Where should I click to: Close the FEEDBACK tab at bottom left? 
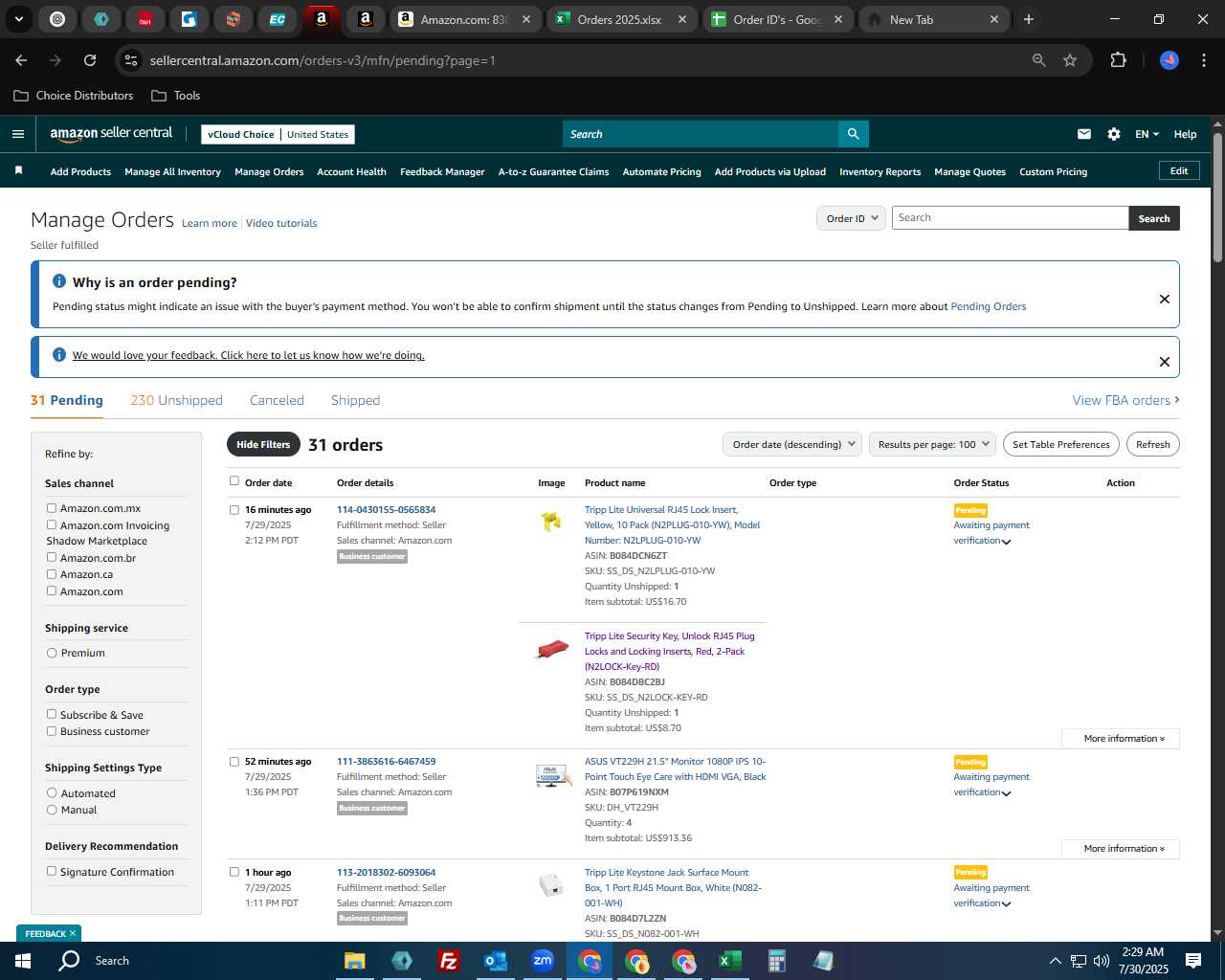point(72,933)
